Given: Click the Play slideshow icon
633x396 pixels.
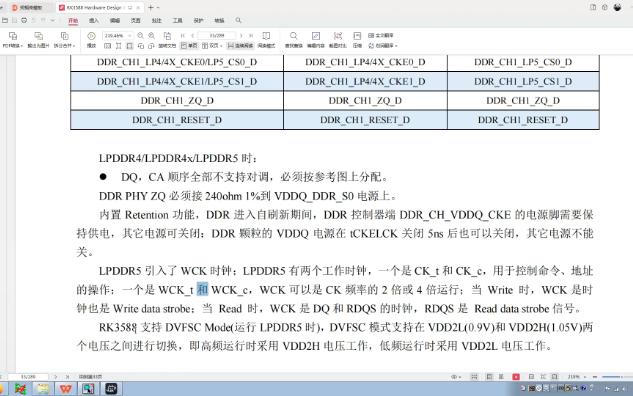Looking at the screenshot, I should [x=92, y=36].
